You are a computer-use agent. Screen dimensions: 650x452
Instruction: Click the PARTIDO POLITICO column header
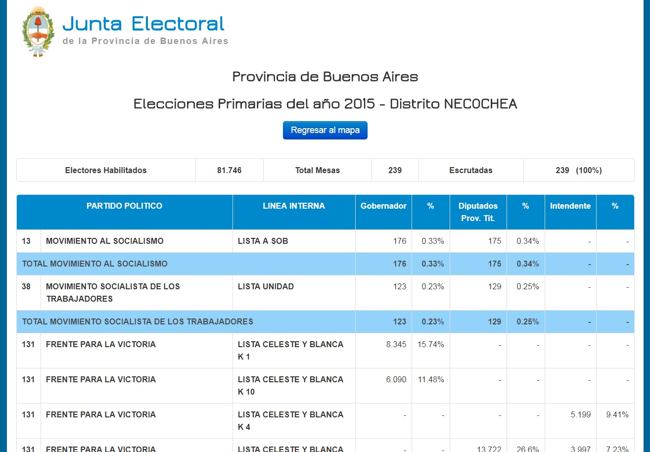124,206
